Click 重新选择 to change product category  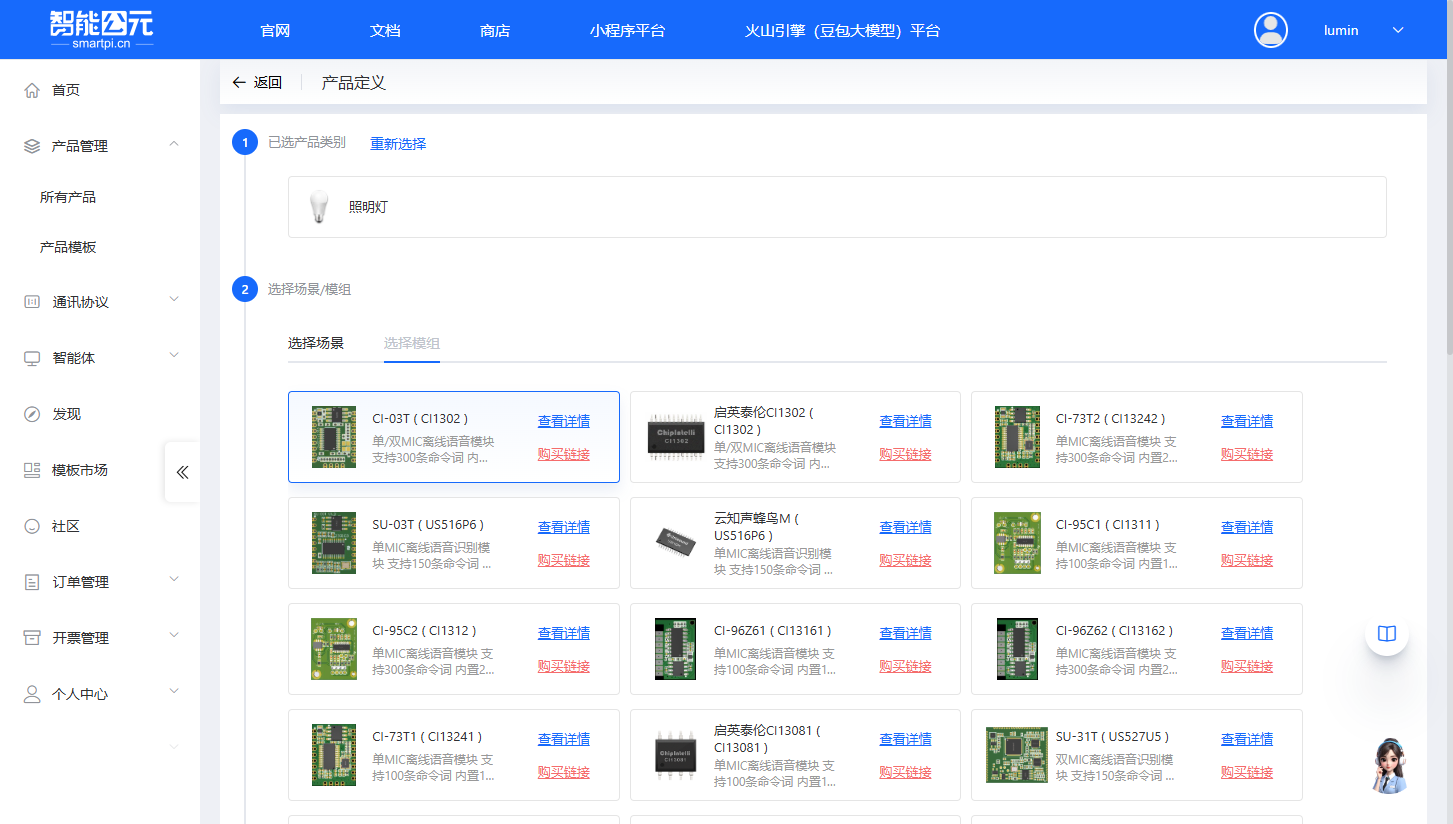[397, 143]
